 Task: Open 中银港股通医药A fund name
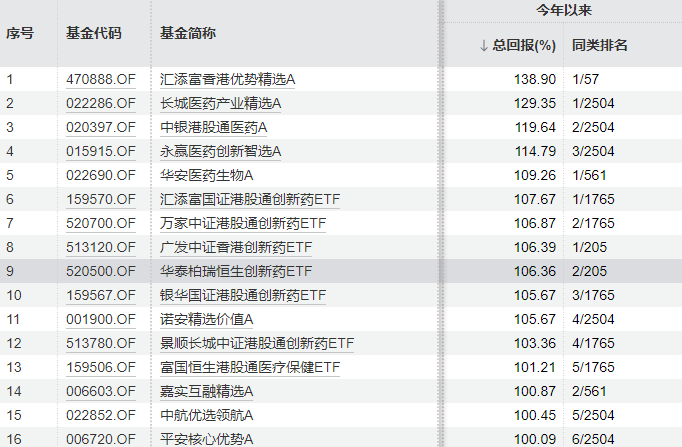pos(214,127)
